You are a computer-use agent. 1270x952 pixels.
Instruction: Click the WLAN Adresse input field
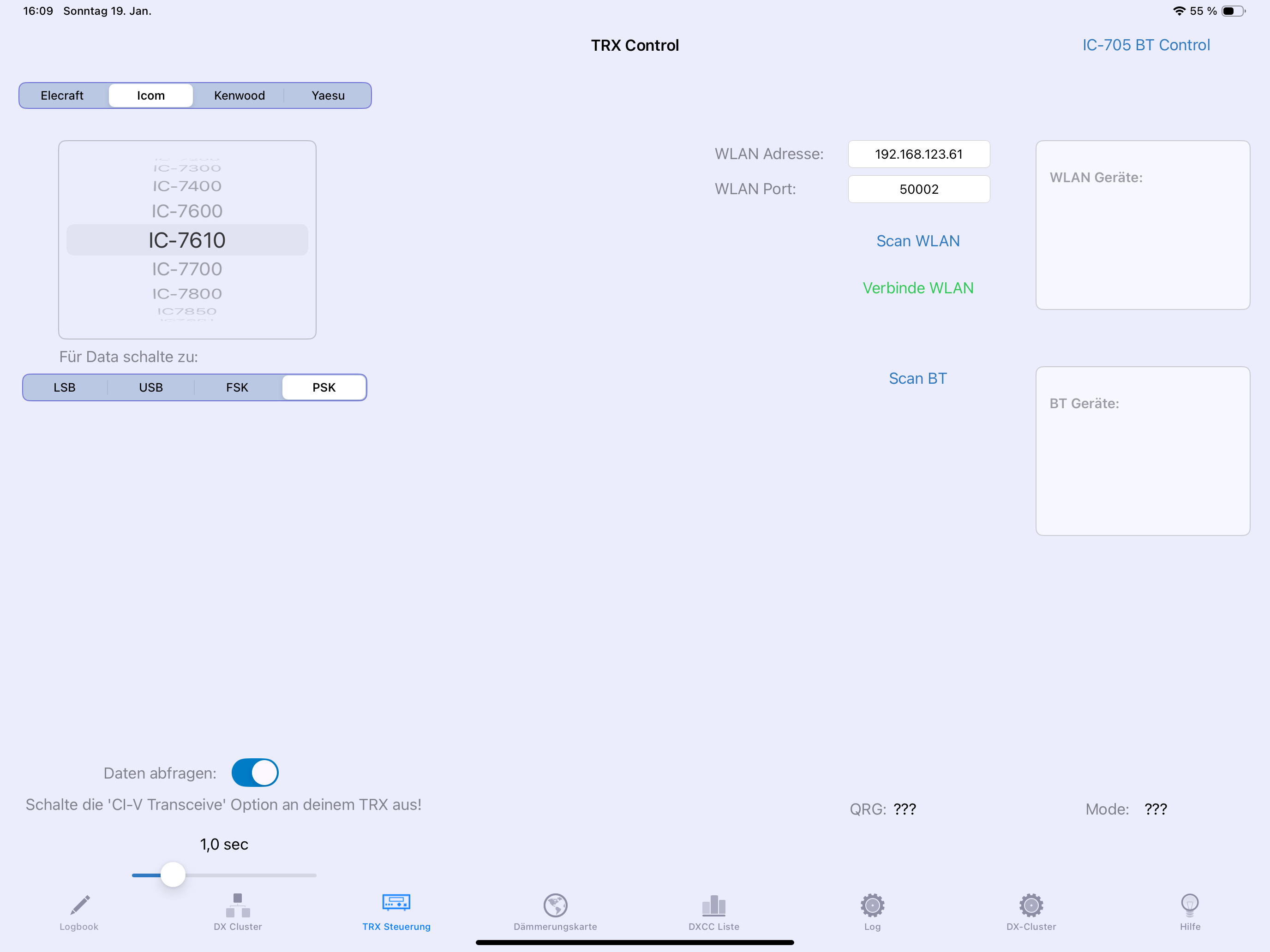pyautogui.click(x=919, y=155)
